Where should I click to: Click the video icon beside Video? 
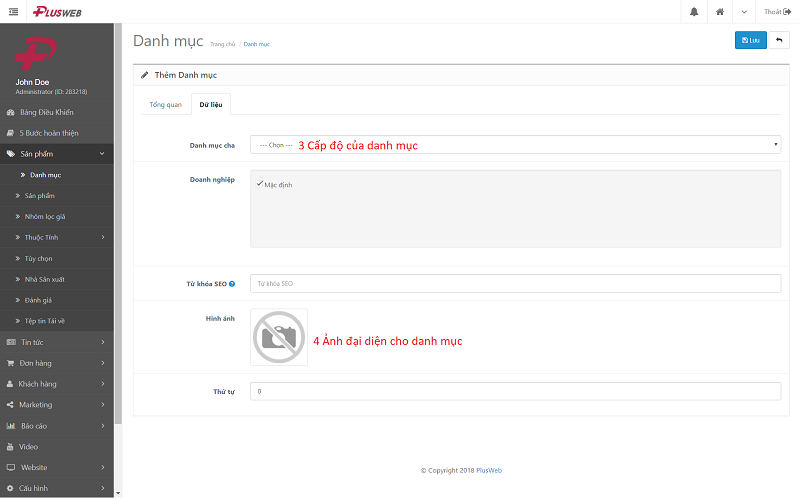click(10, 447)
